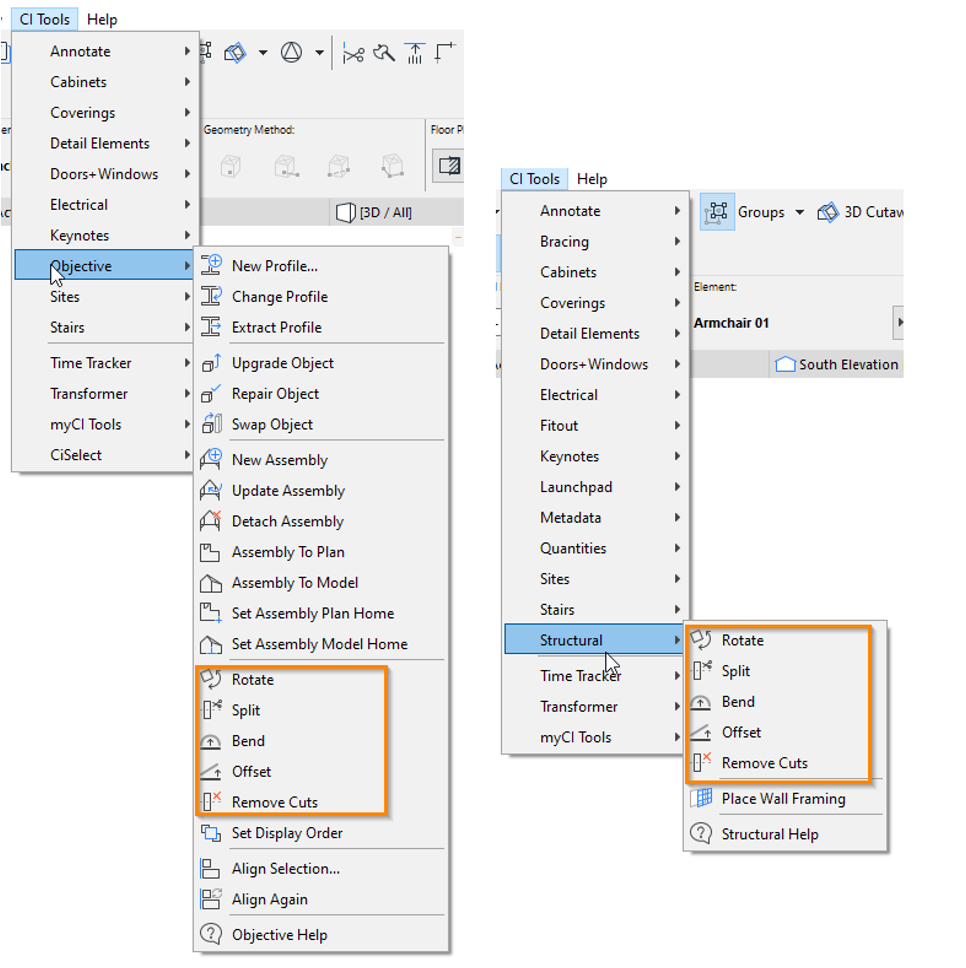The image size is (966, 968).
Task: Open the Groups dropdown arrow
Action: click(x=799, y=212)
